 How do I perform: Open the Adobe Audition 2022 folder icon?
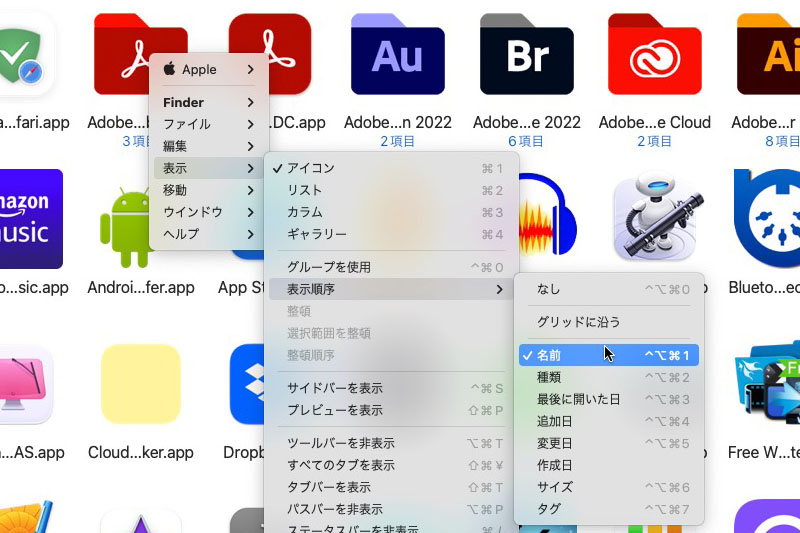coord(397,54)
